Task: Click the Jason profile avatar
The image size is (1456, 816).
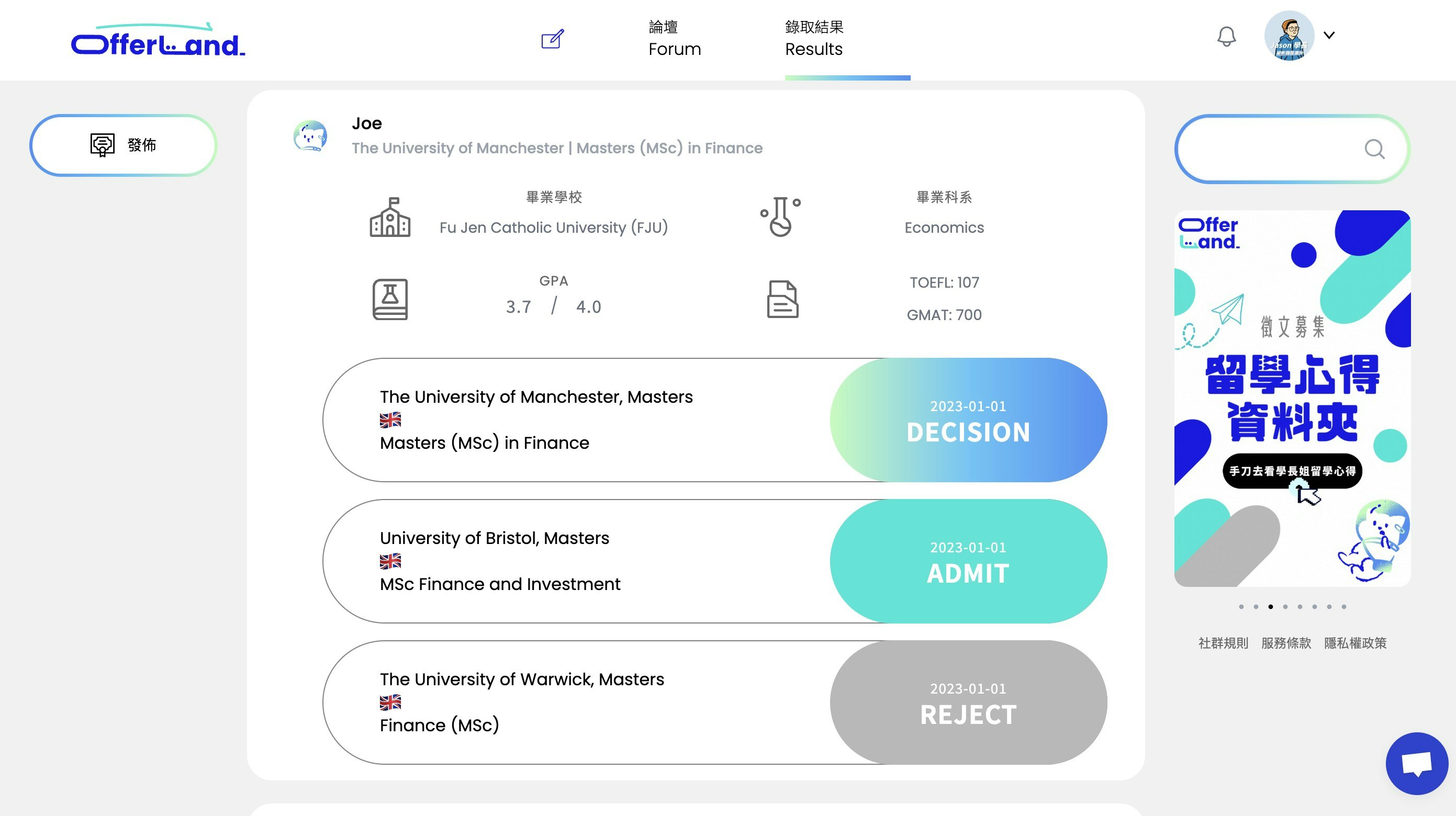Action: (x=1289, y=35)
